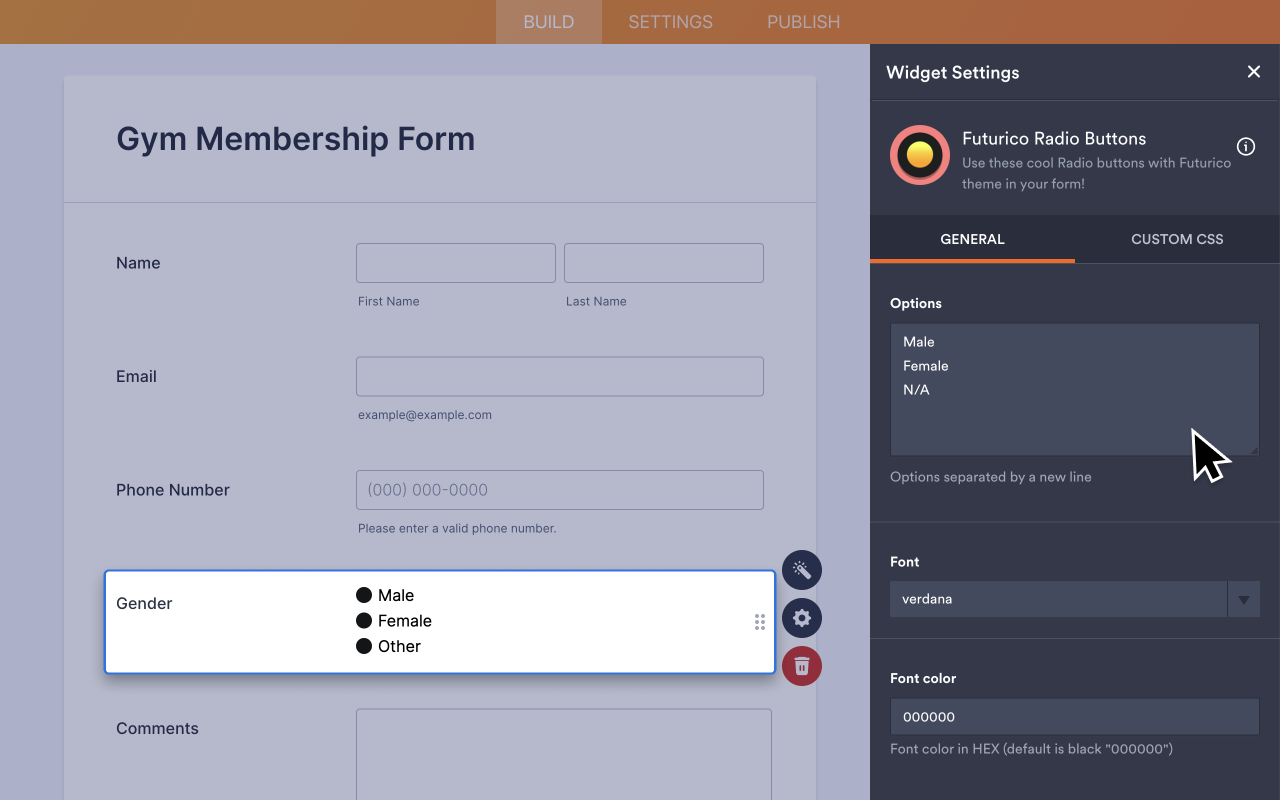Choose the Other gender option
The height and width of the screenshot is (800, 1280).
(364, 646)
